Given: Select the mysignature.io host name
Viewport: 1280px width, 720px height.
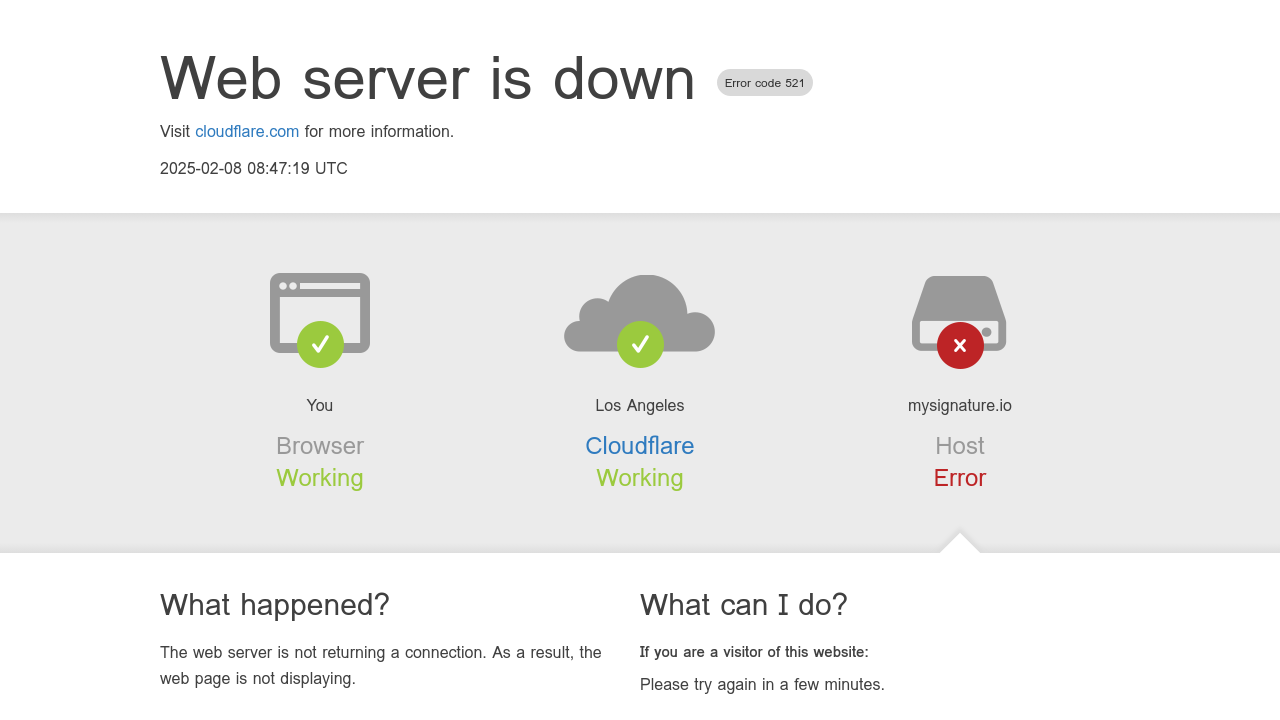Looking at the screenshot, I should (960, 406).
